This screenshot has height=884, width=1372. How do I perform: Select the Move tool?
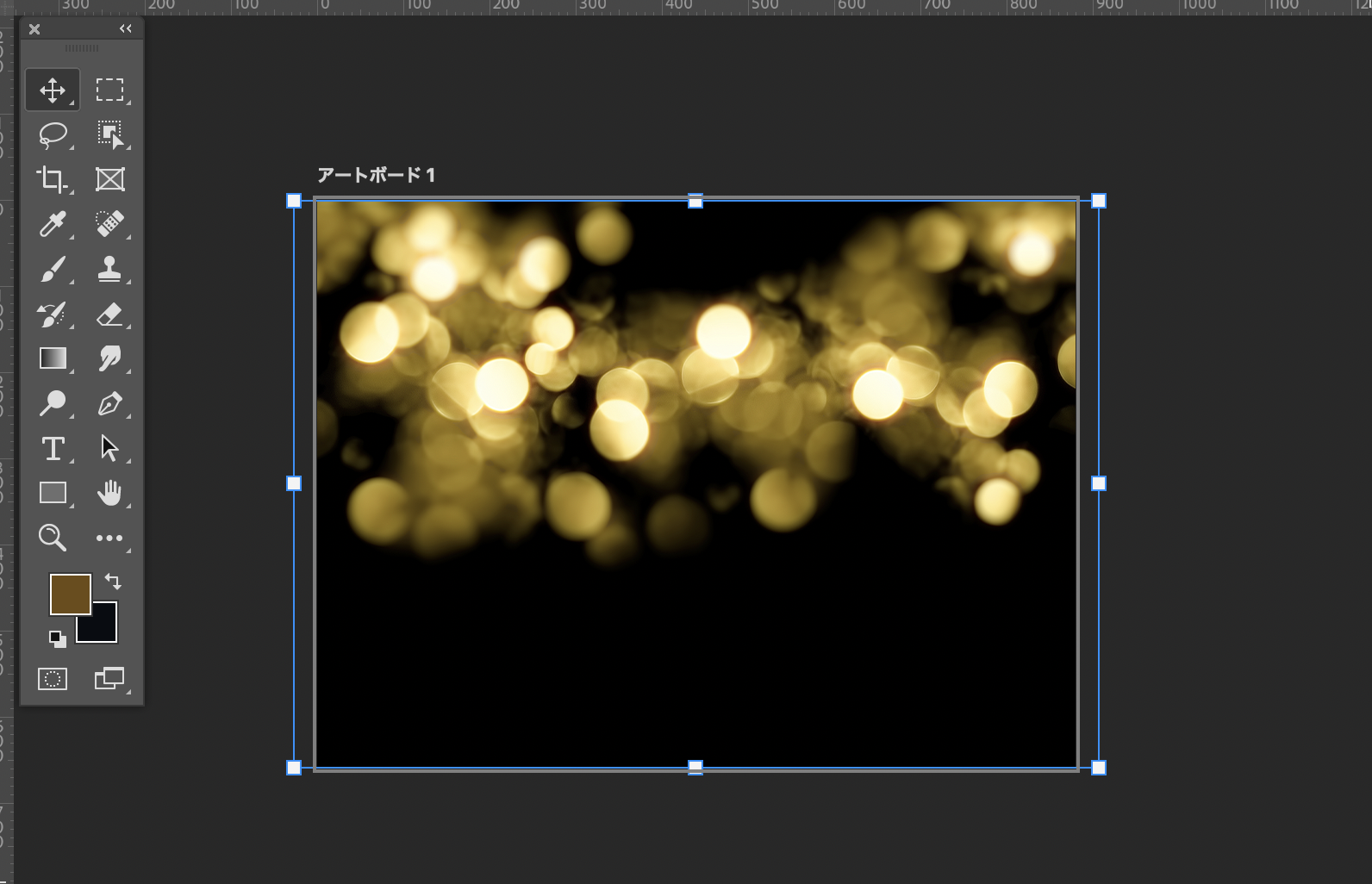(x=53, y=90)
